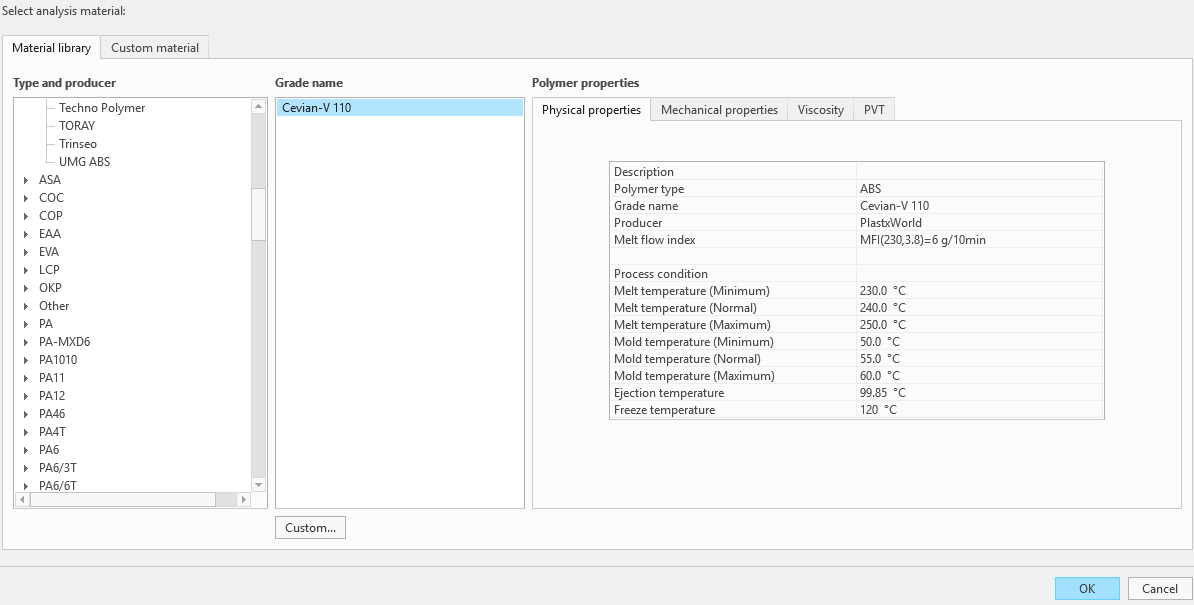Select Techno Polymer producer
Screen dimensions: 1194x605
point(102,108)
